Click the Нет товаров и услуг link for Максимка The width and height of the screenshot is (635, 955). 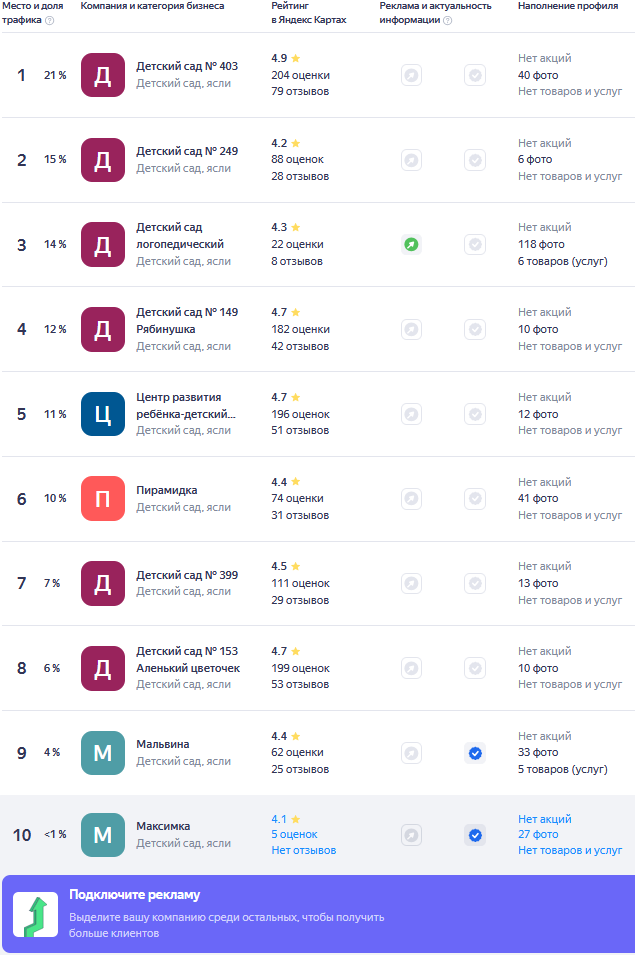(570, 850)
